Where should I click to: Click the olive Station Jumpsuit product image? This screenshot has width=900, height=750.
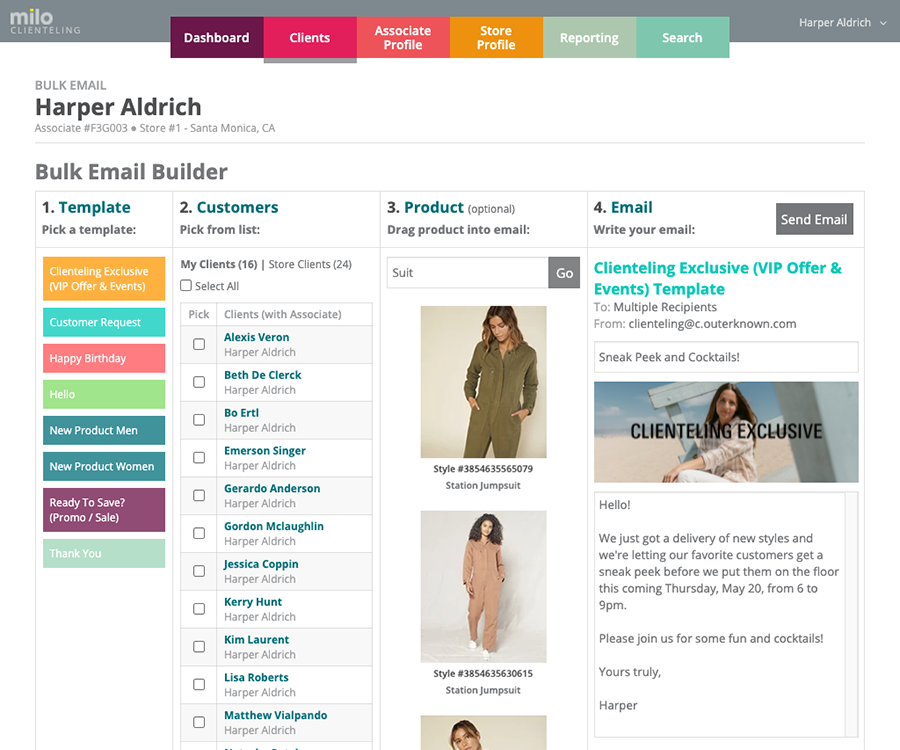click(483, 382)
